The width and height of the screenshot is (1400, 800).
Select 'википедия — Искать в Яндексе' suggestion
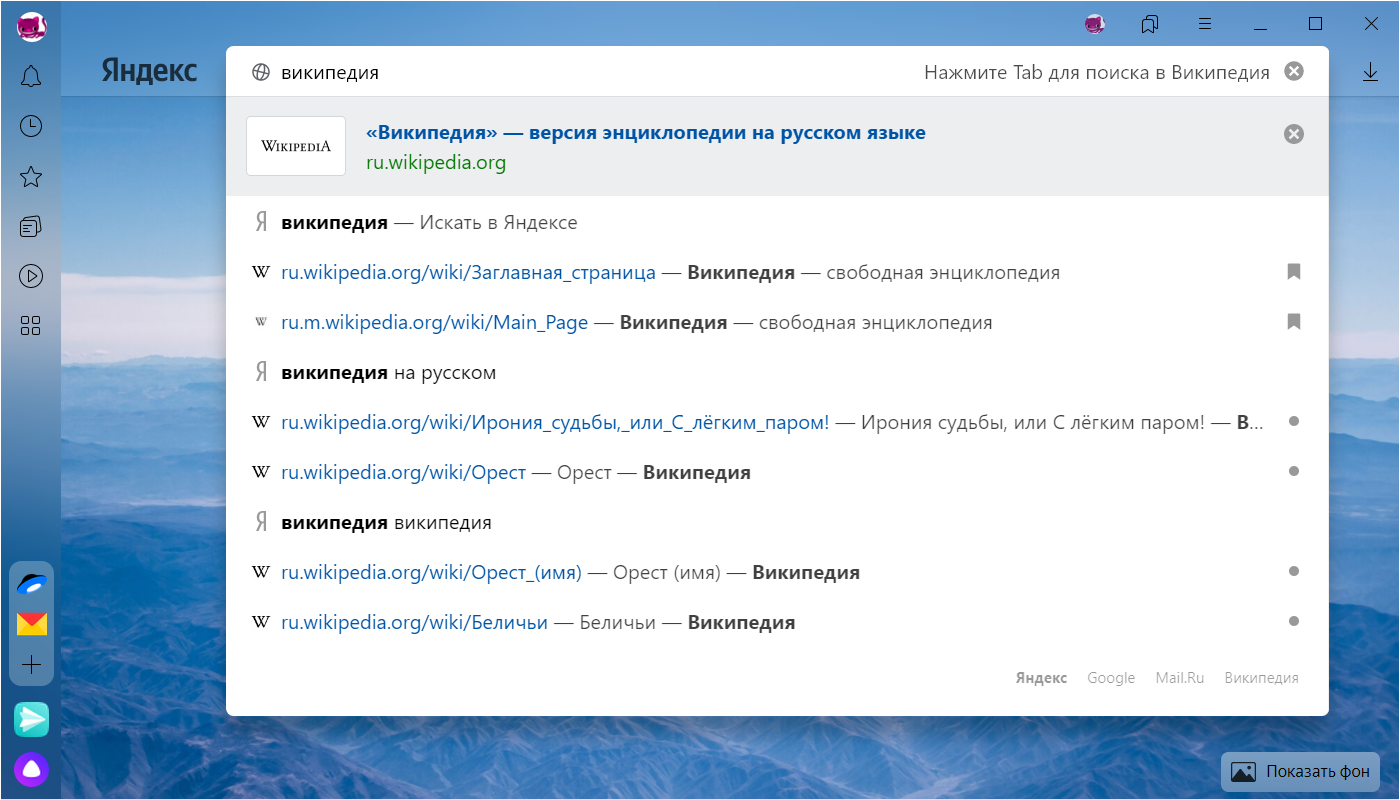click(x=777, y=222)
